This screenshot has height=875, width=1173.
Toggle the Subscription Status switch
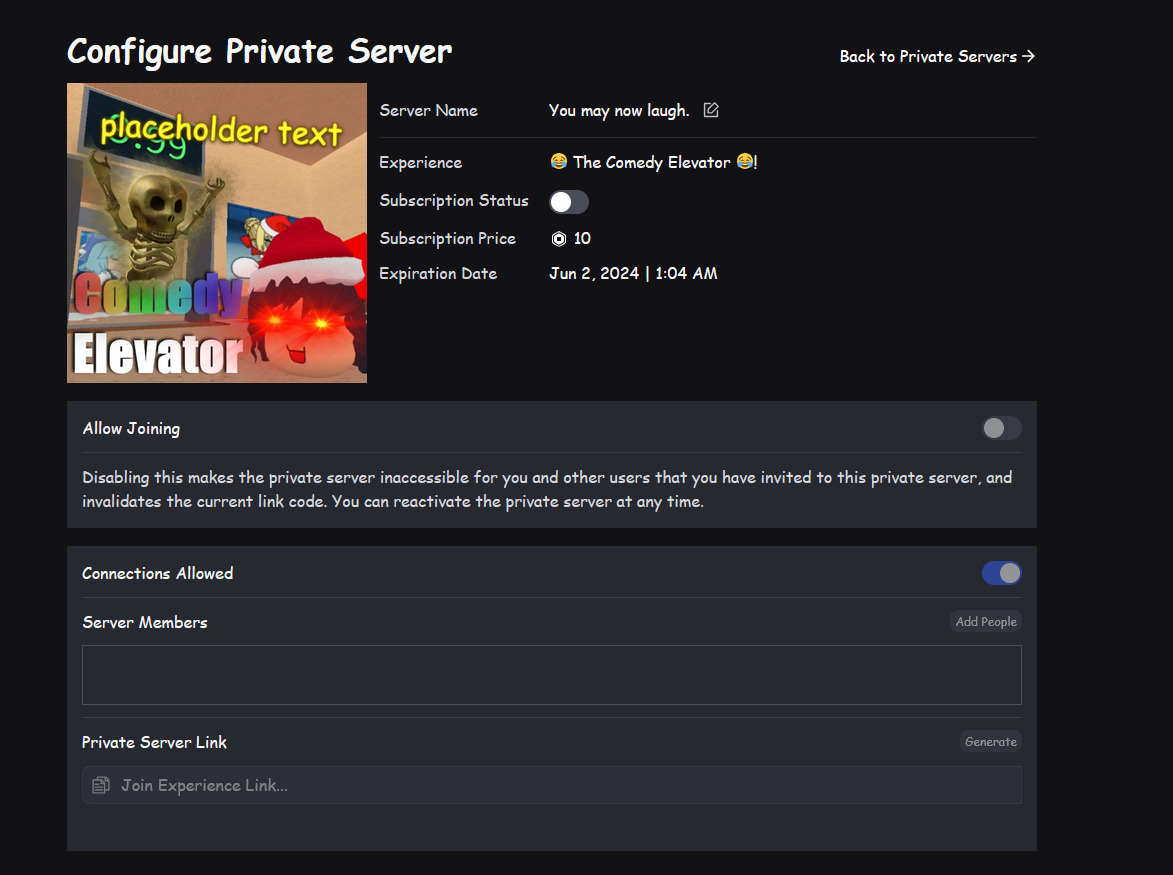tap(569, 202)
